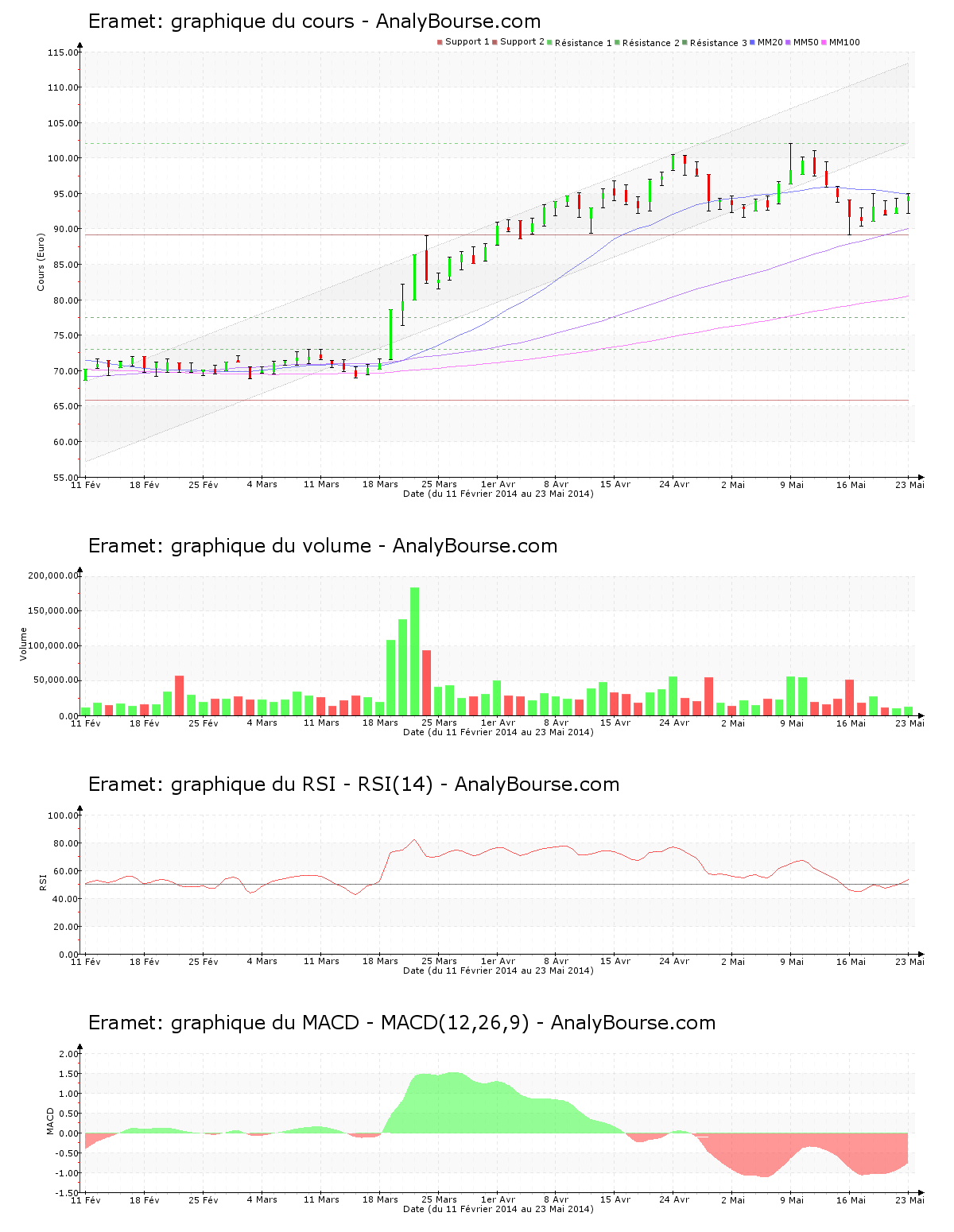Click '11 Fév' on the volume chart axis
The width and height of the screenshot is (954, 1232).
coord(86,723)
